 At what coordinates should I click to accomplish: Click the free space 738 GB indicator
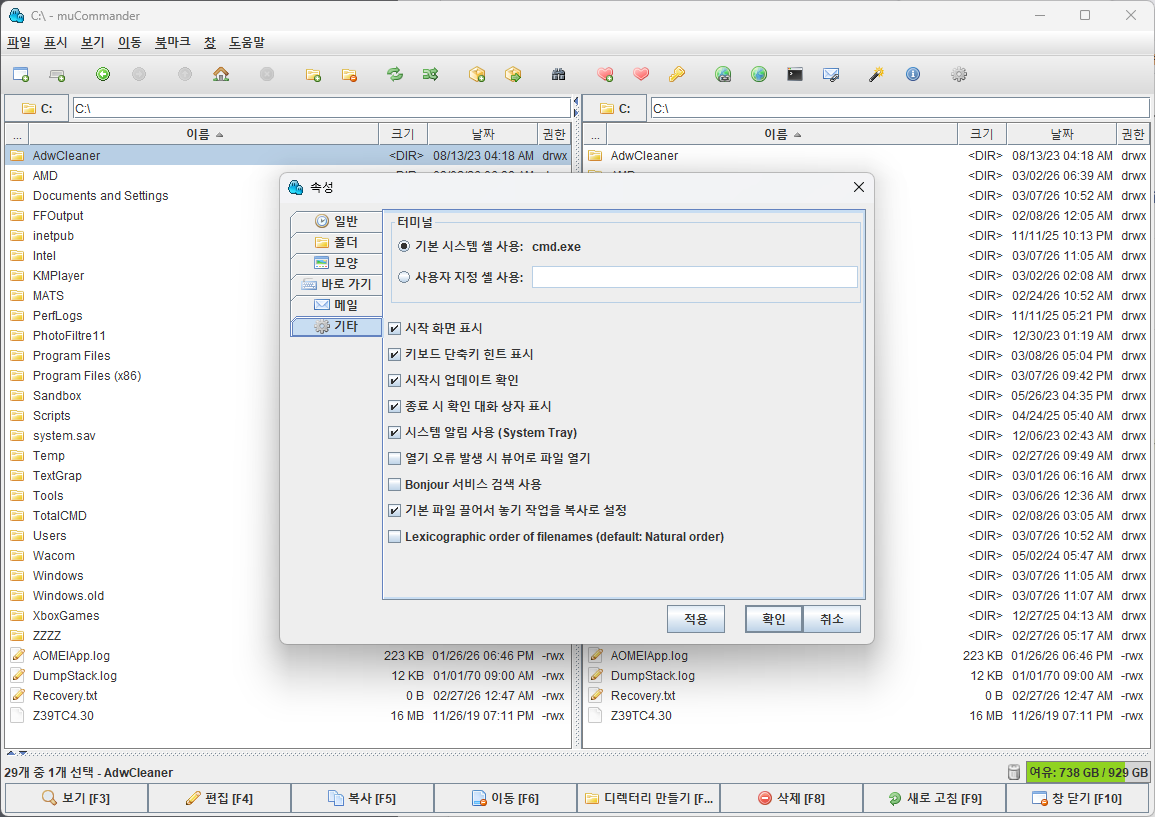(1088, 772)
